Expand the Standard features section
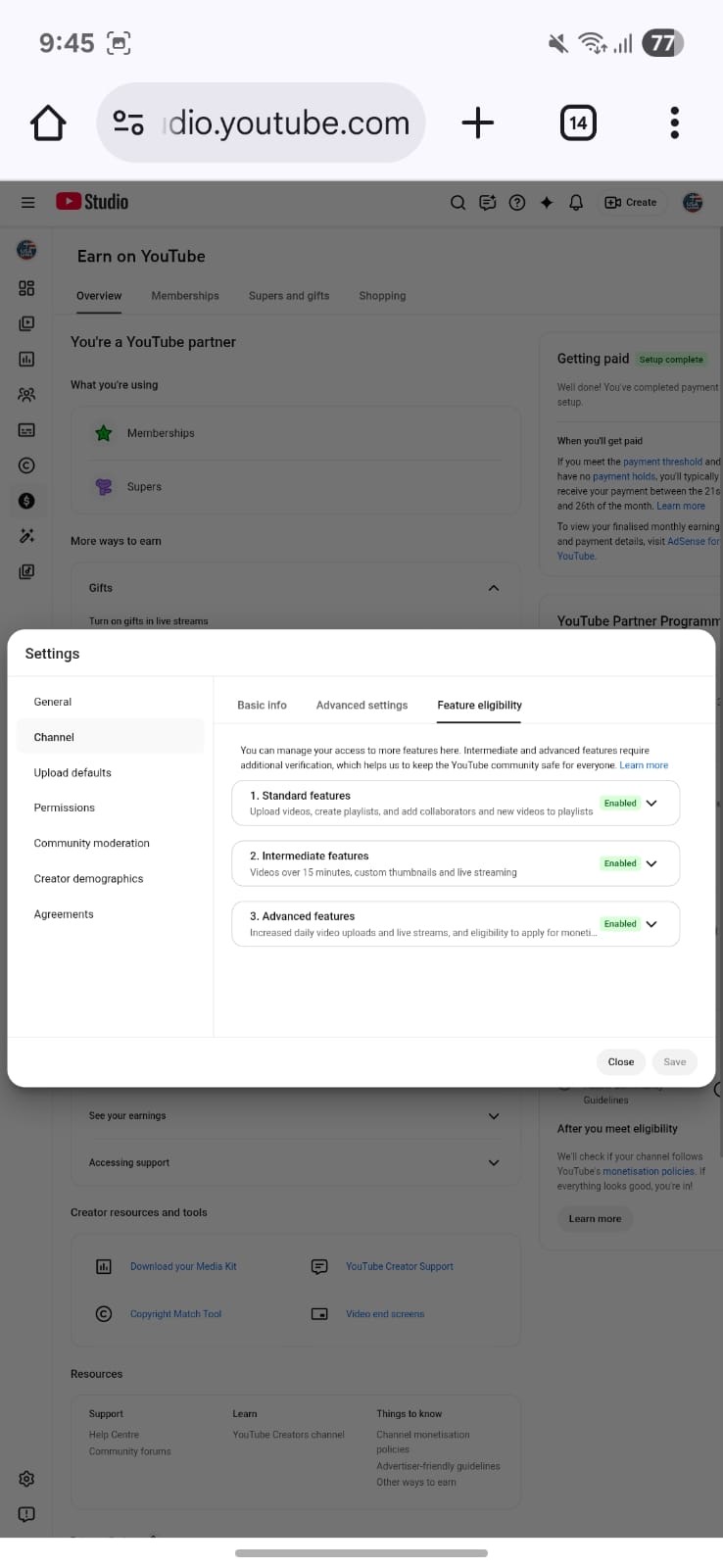Image resolution: width=723 pixels, height=1568 pixels. pos(651,803)
